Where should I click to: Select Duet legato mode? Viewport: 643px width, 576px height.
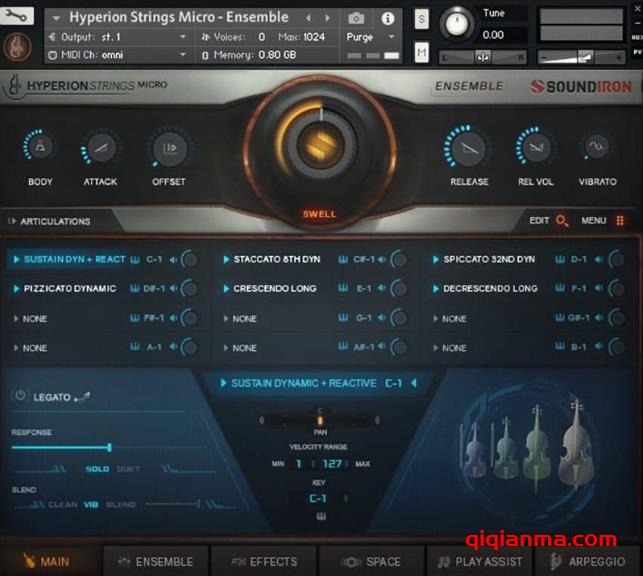(x=128, y=469)
